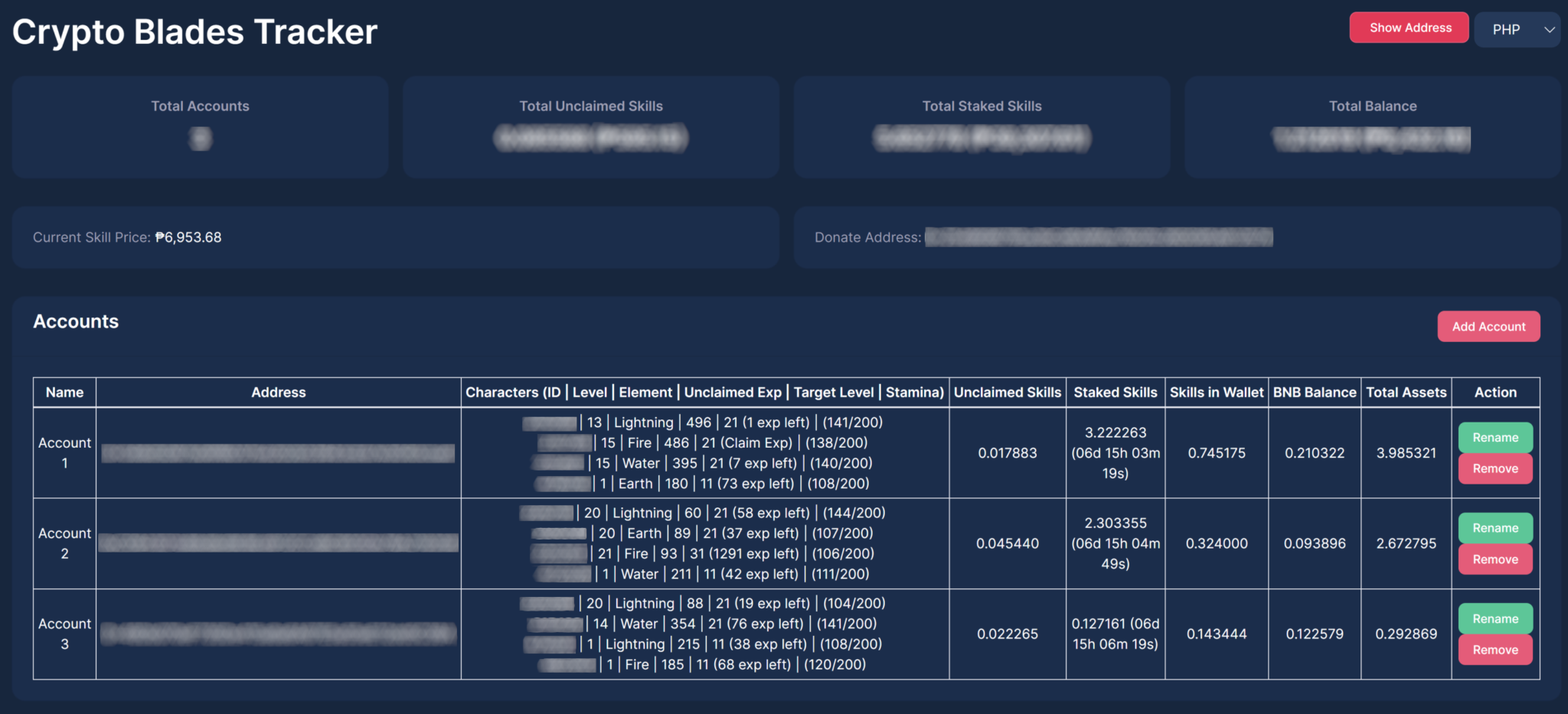1568x714 pixels.
Task: Remove Account 2
Action: 1494,559
